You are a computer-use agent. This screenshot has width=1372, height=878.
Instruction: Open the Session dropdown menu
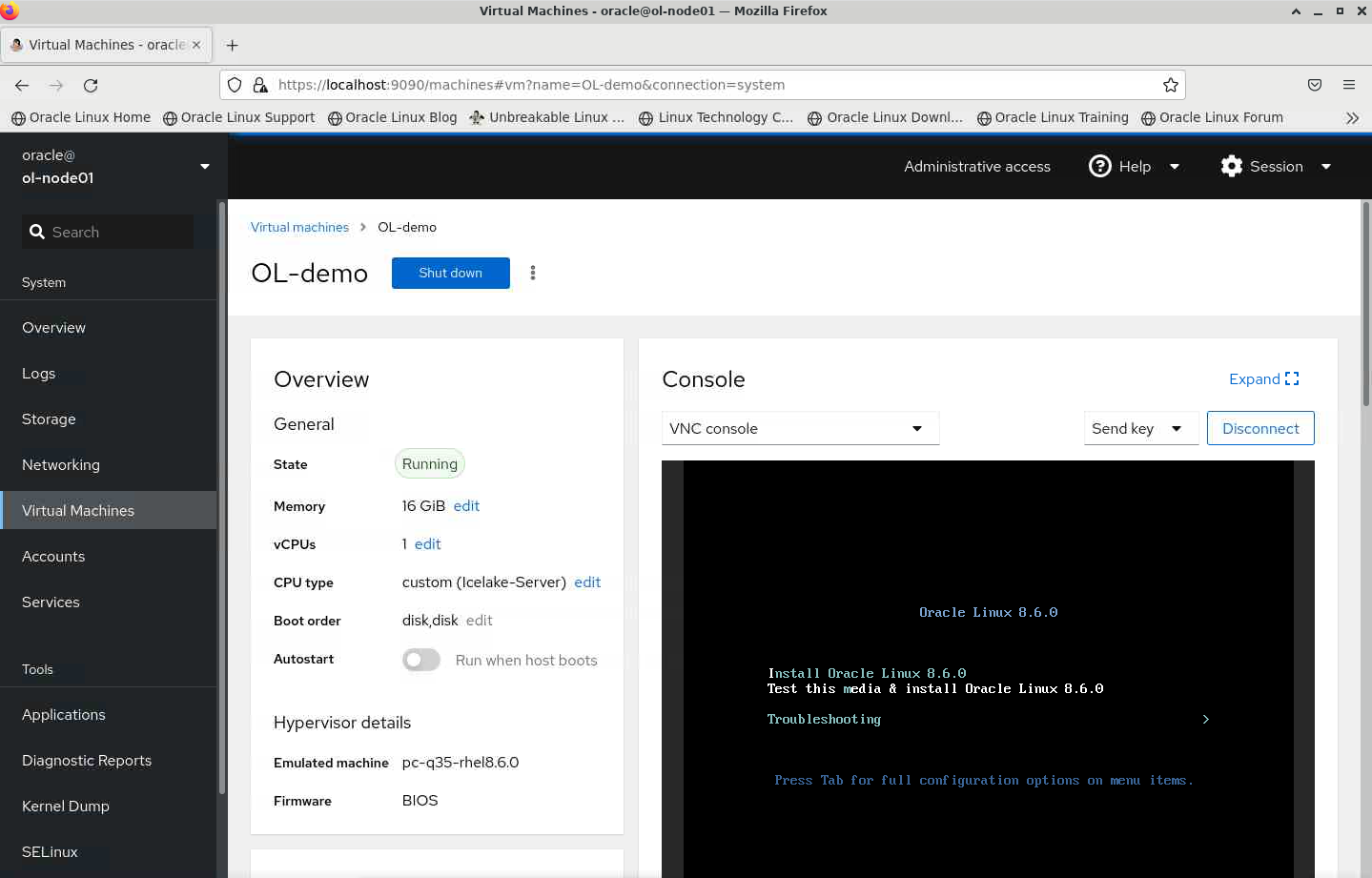click(x=1326, y=166)
